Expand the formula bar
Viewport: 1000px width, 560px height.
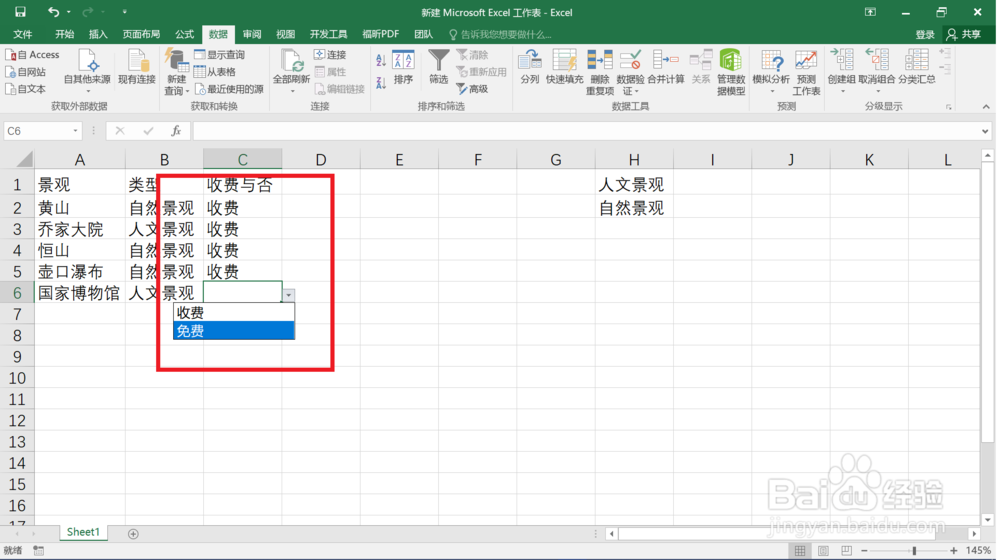985,131
